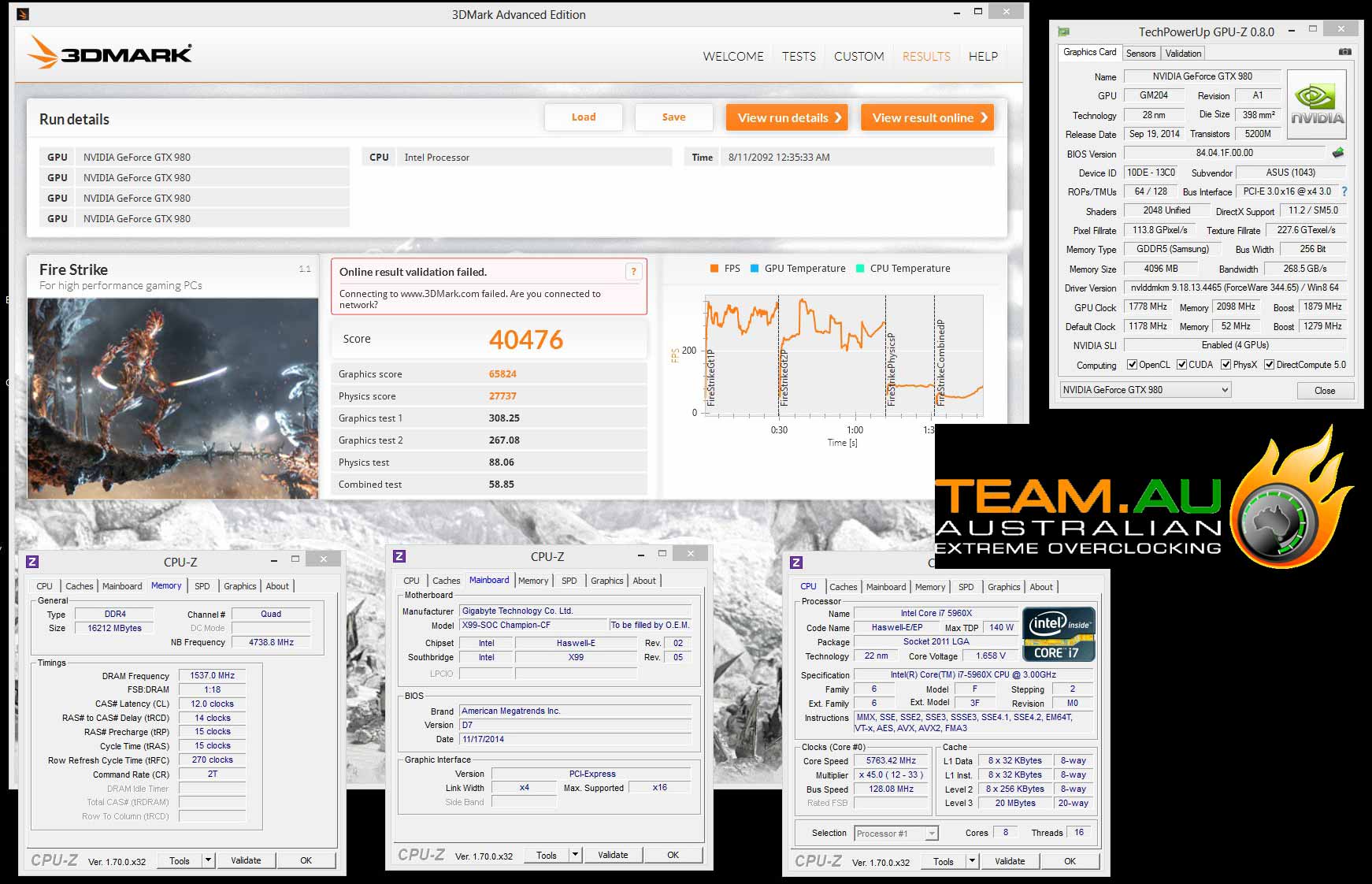Click the Core Speed 5763.42 MHz value
The height and width of the screenshot is (884, 1372).
(x=891, y=761)
